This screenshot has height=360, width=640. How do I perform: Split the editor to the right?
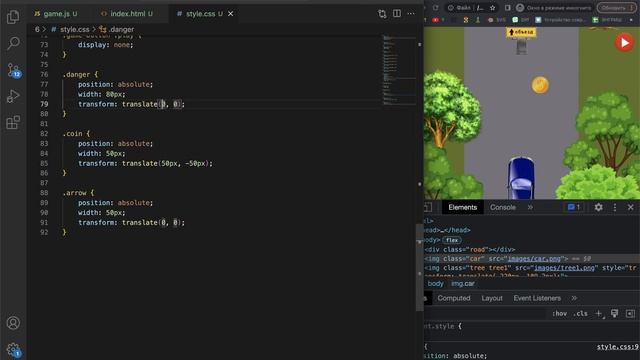pos(397,13)
